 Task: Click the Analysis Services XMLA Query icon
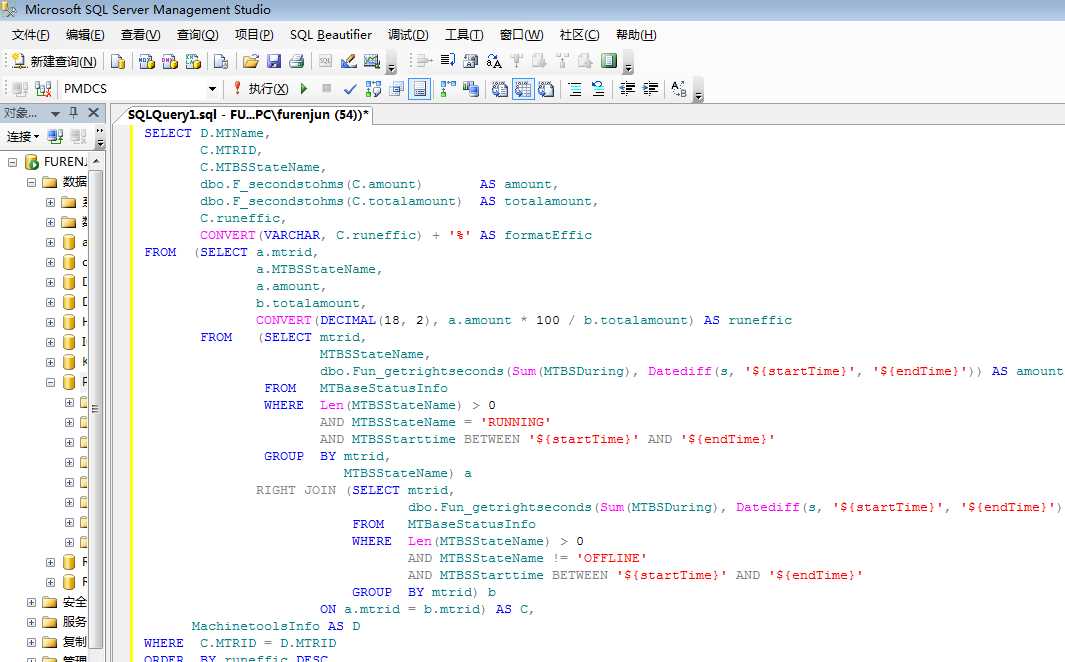(194, 62)
